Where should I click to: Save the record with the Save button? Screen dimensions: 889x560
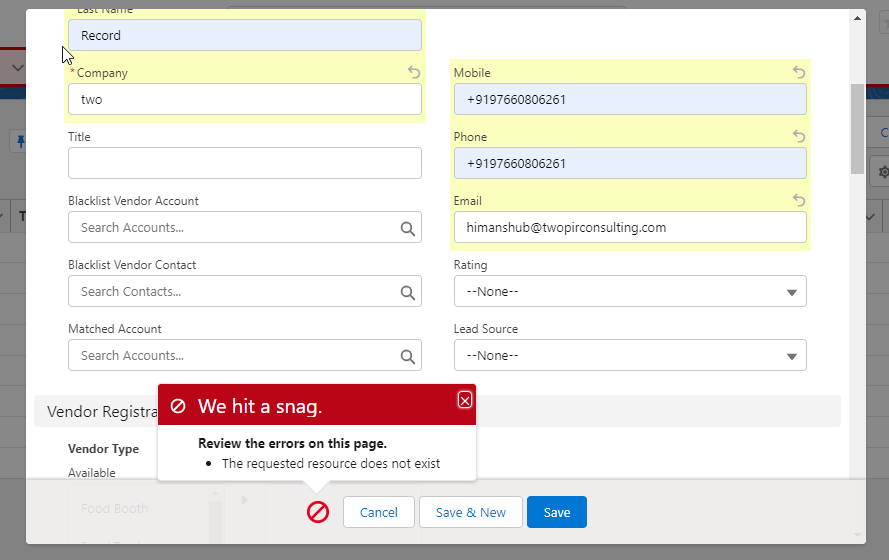(556, 512)
